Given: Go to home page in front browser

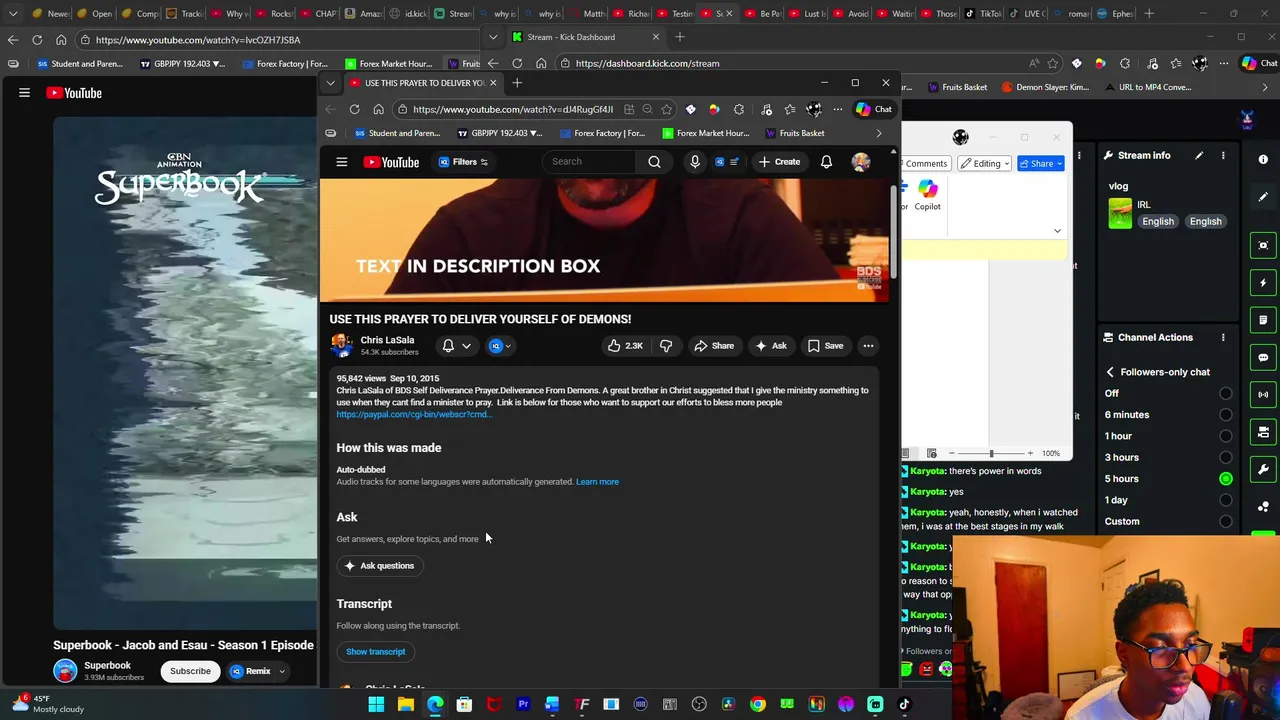Looking at the screenshot, I should click(x=378, y=109).
